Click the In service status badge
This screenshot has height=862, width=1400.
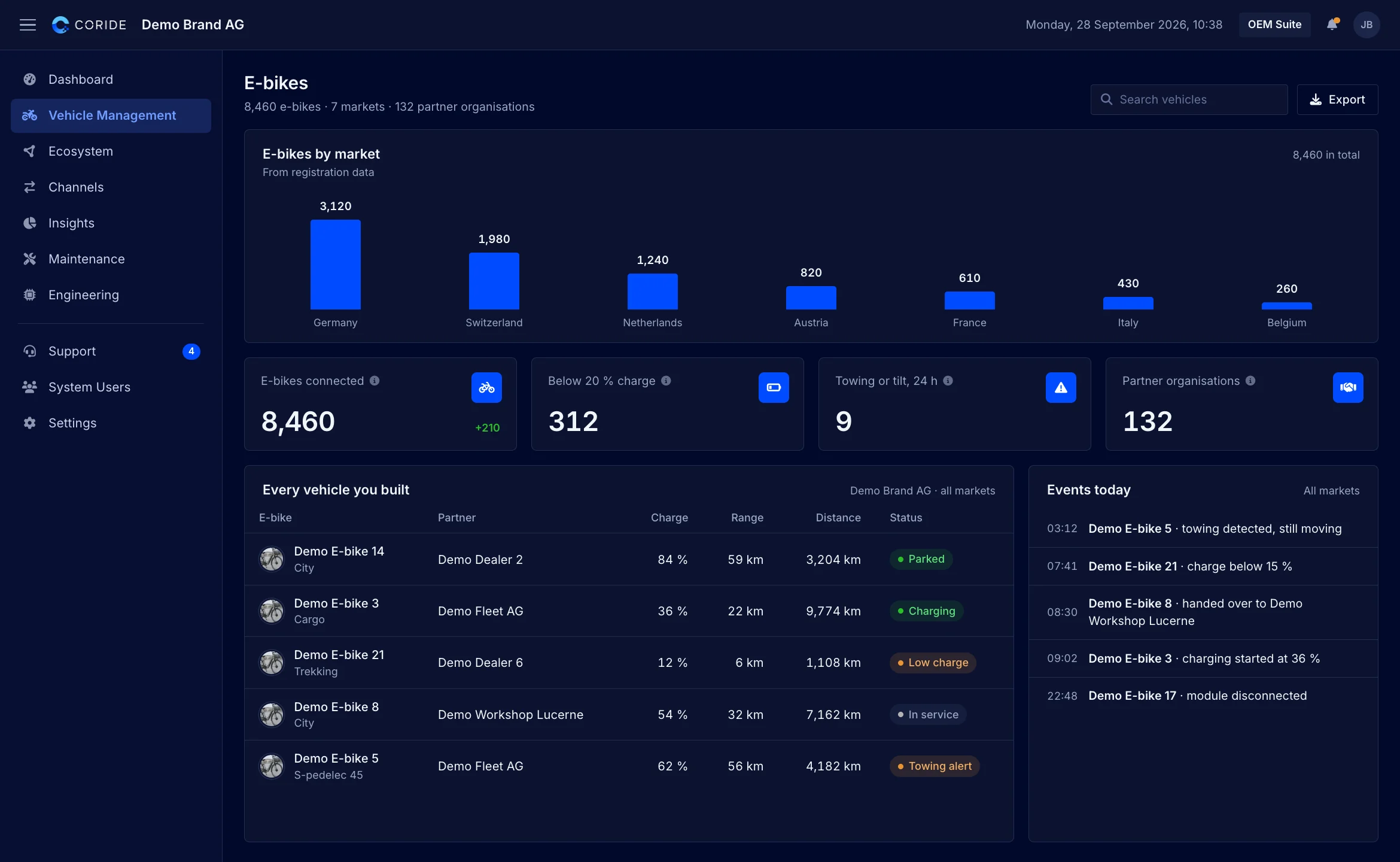(x=928, y=715)
